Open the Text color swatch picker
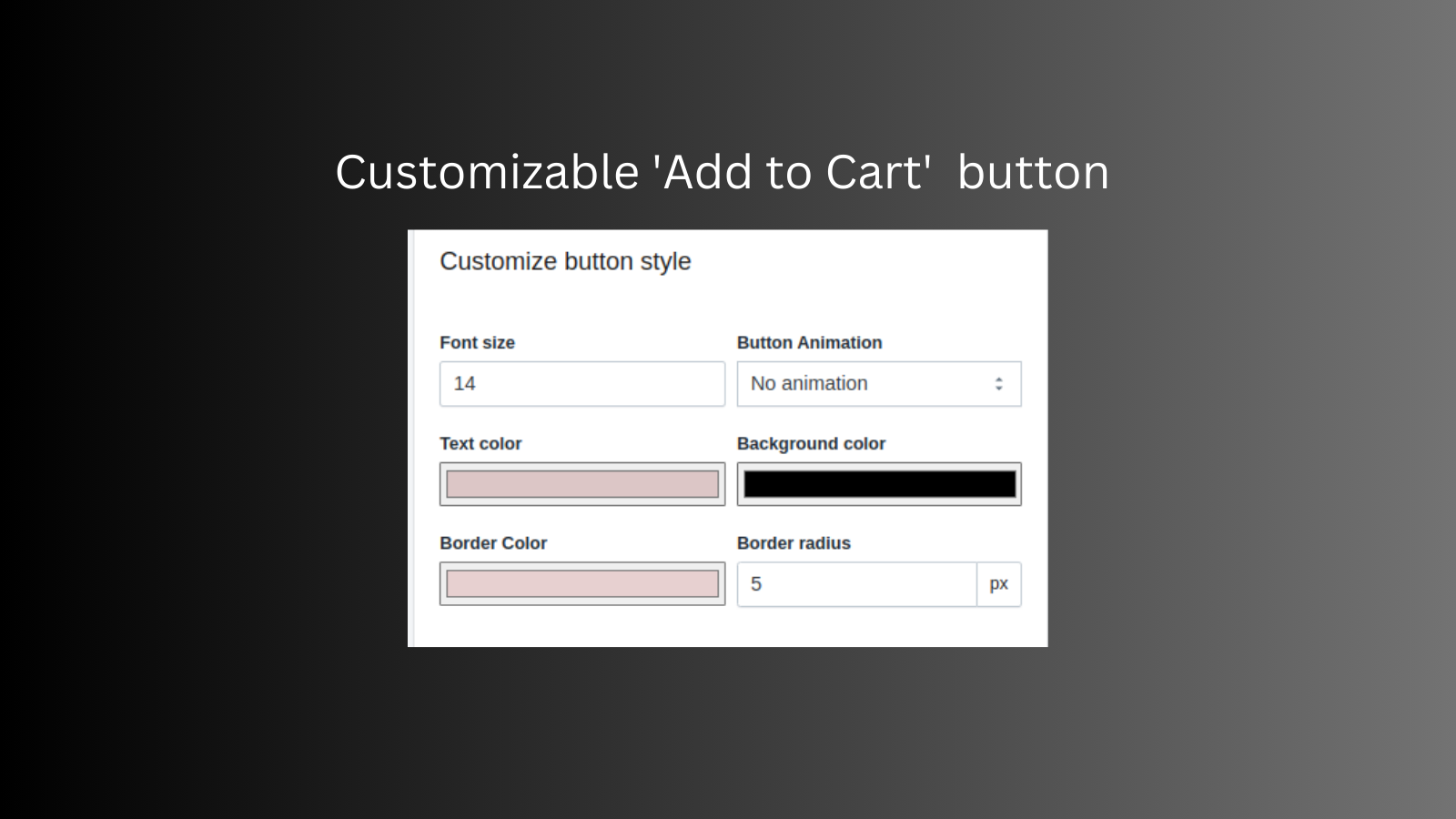1456x819 pixels. (x=582, y=484)
